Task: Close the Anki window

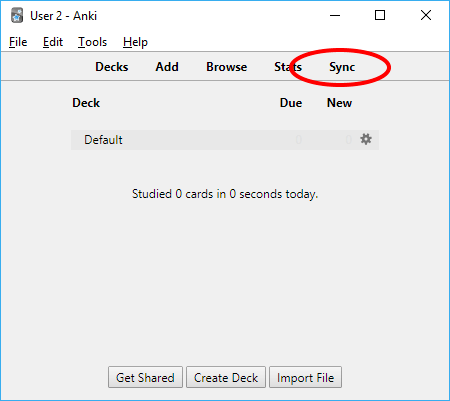Action: pos(426,15)
